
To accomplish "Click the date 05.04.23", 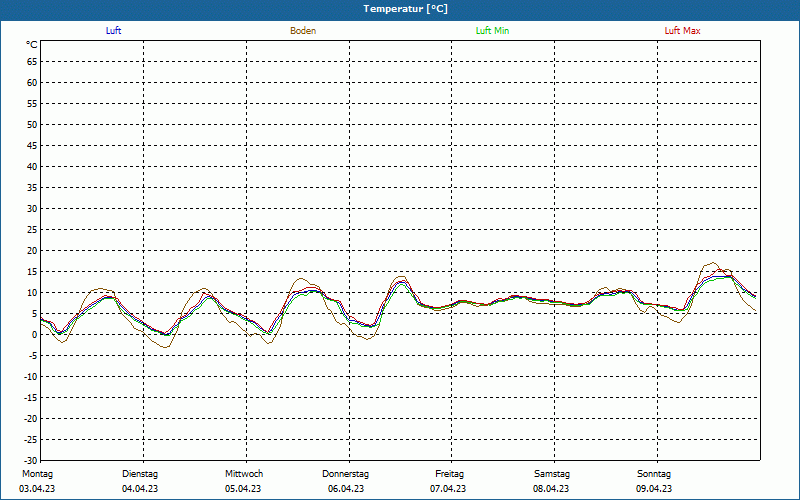I will pyautogui.click(x=243, y=489).
